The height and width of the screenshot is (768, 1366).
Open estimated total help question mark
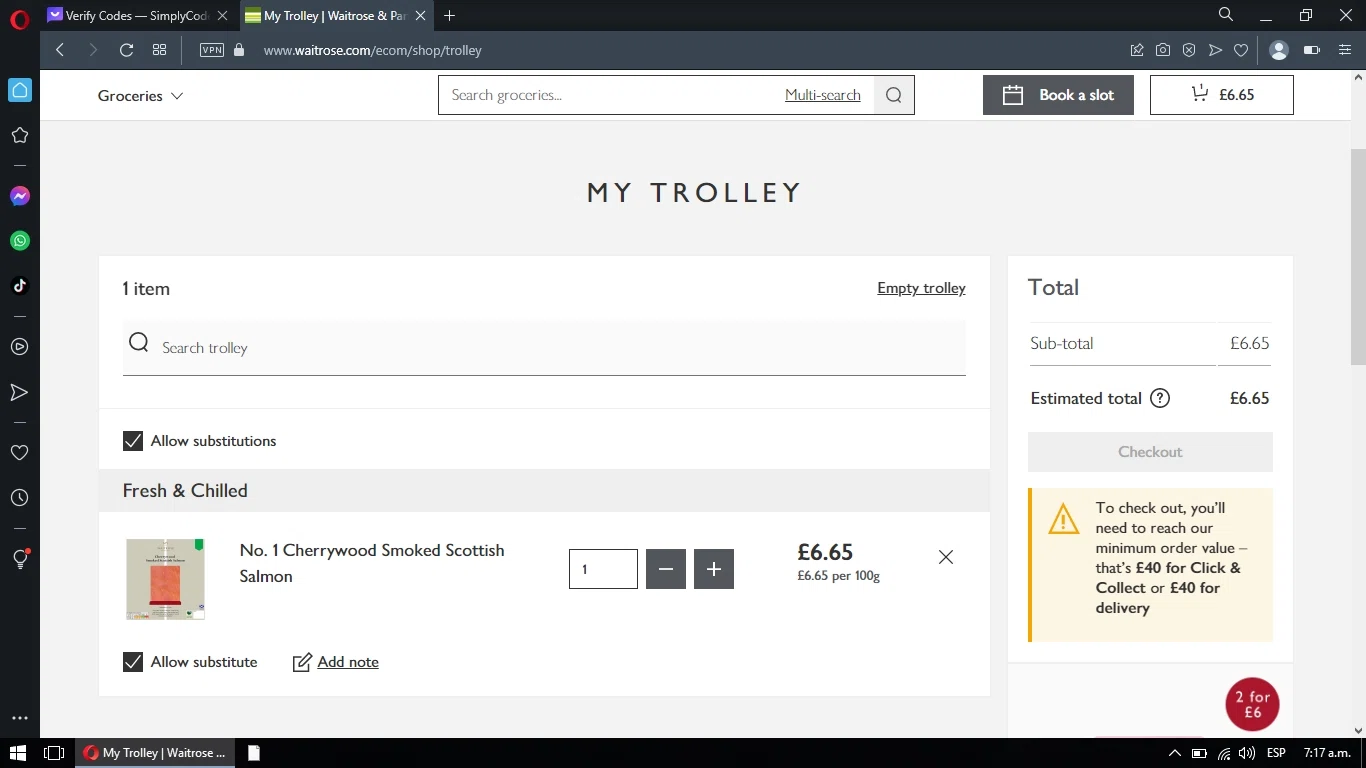click(1160, 398)
